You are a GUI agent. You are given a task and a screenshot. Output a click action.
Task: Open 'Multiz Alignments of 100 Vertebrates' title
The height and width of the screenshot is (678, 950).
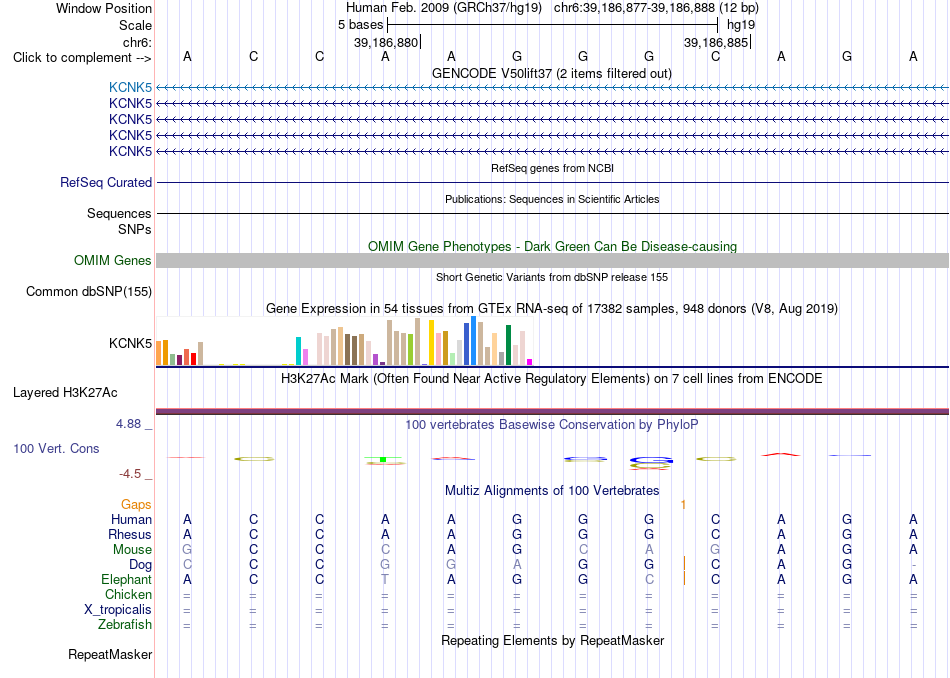click(552, 490)
